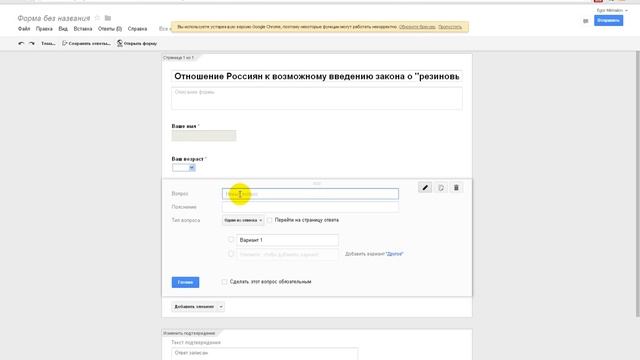Click the Добавить элемент button
Image resolution: width=640 pixels, height=360 pixels.
point(194,307)
